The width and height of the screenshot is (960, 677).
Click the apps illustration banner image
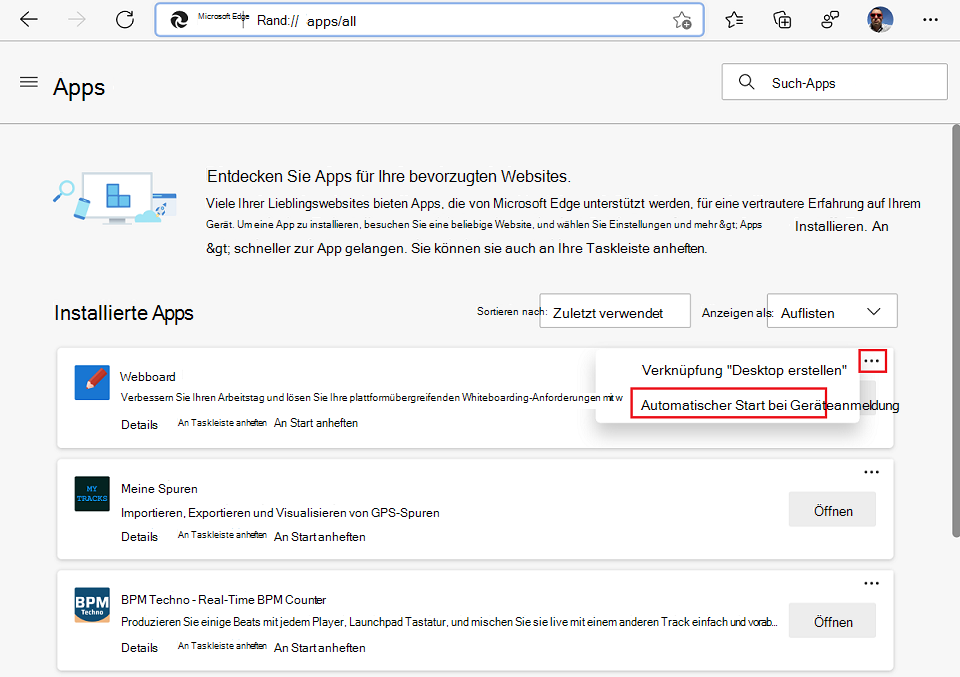[x=115, y=200]
